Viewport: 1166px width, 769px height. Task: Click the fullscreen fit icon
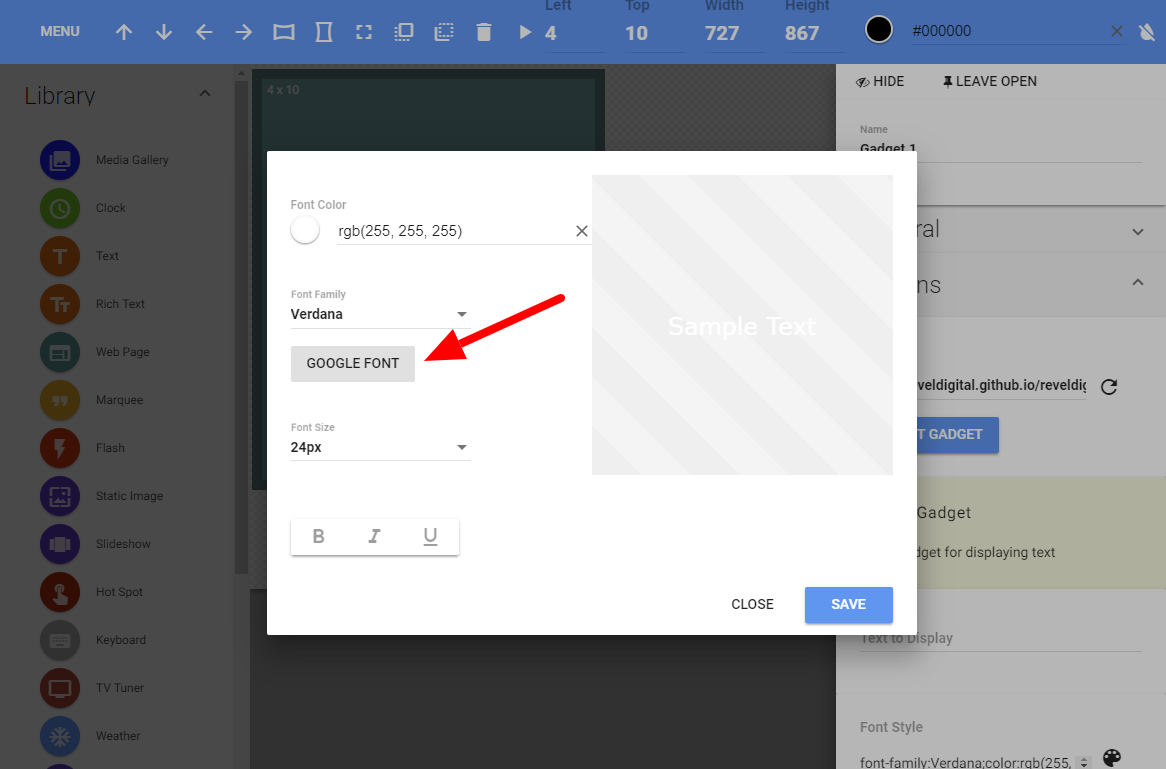pyautogui.click(x=364, y=32)
